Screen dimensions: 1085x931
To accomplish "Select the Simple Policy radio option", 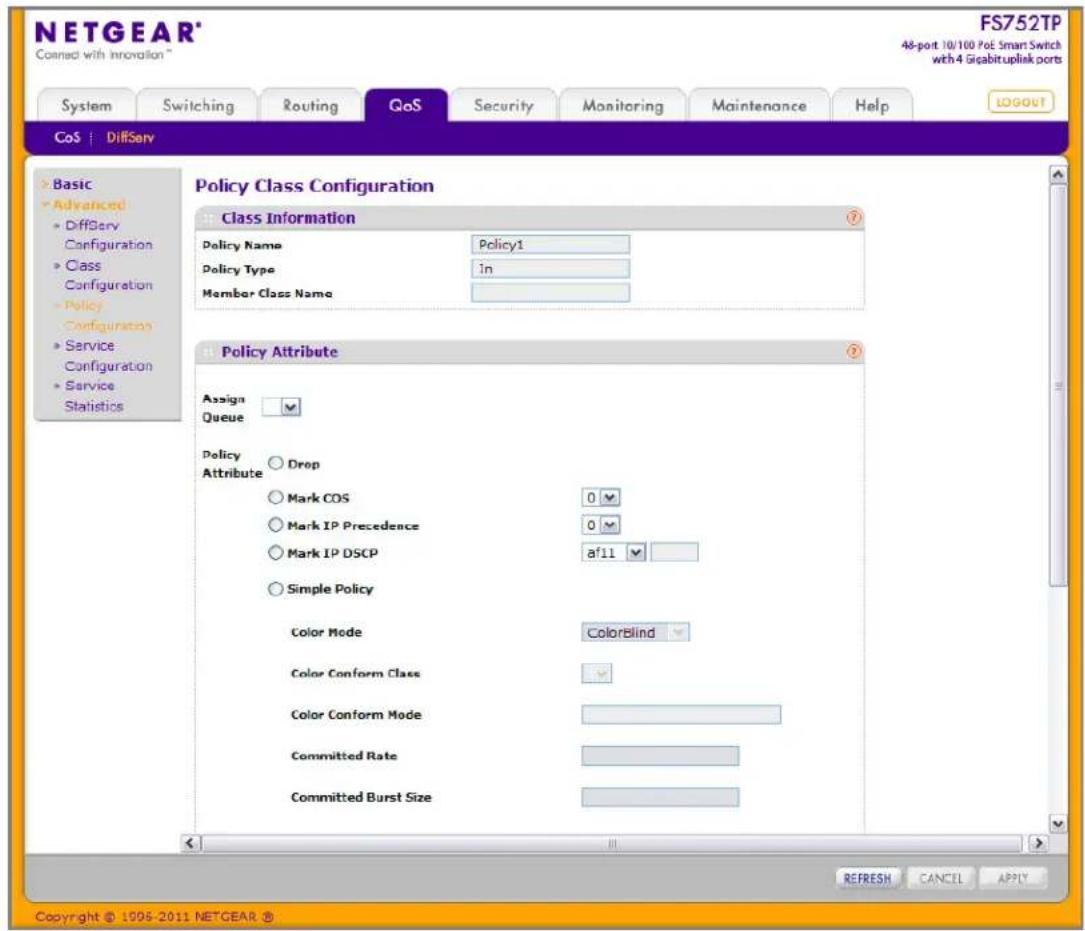I will coord(275,588).
